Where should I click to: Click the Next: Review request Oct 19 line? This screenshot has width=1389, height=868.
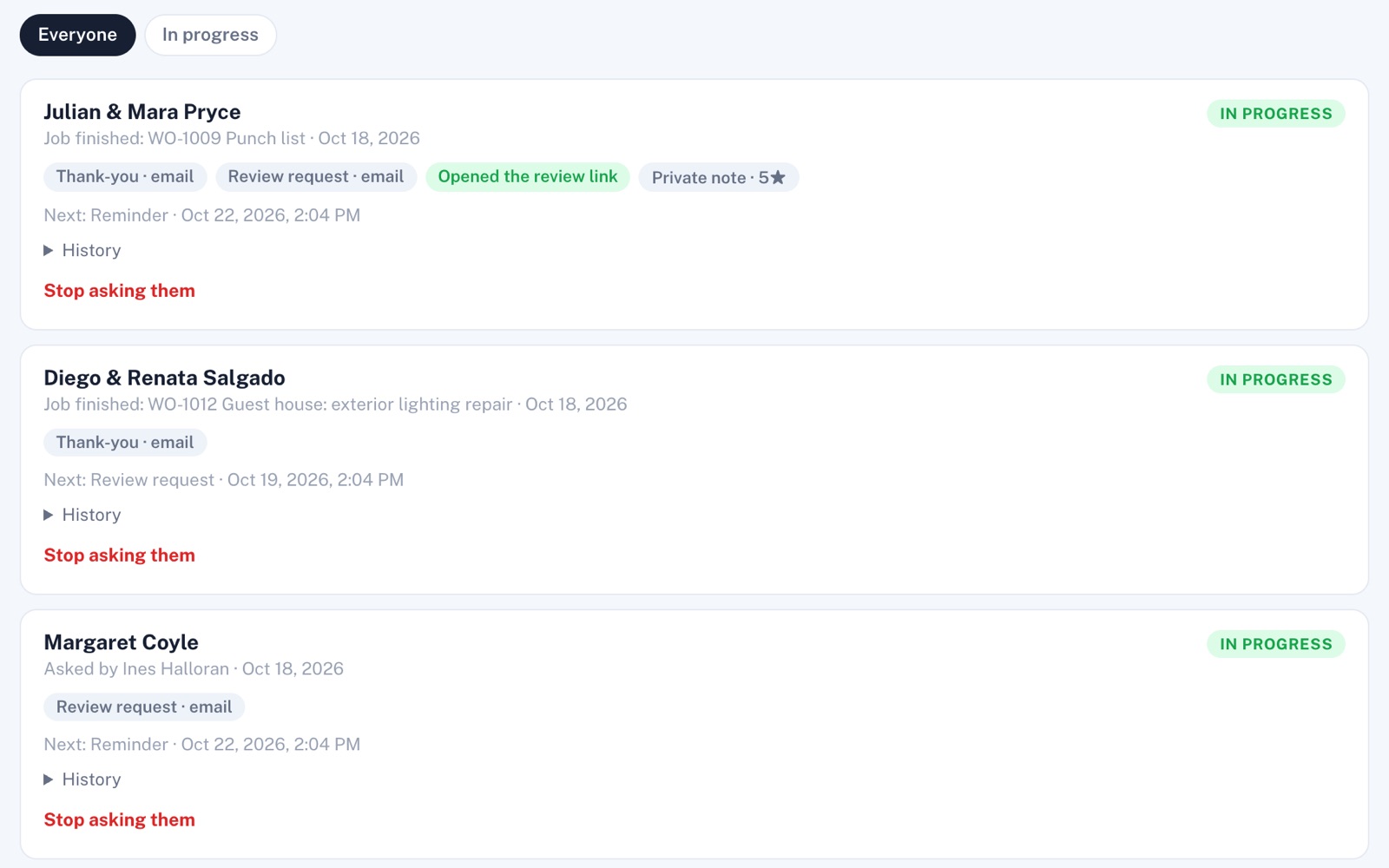click(x=224, y=480)
